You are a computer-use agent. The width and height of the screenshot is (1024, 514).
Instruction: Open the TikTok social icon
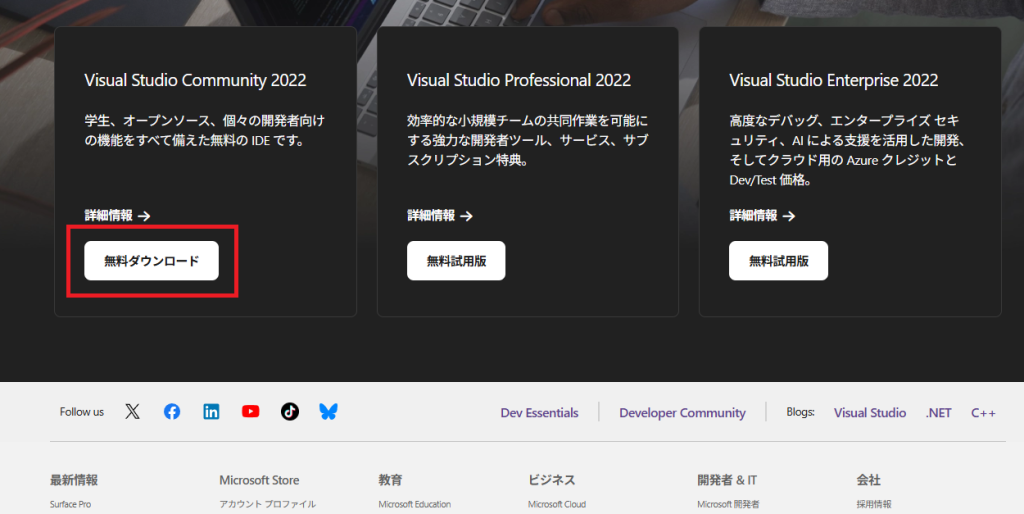(290, 411)
